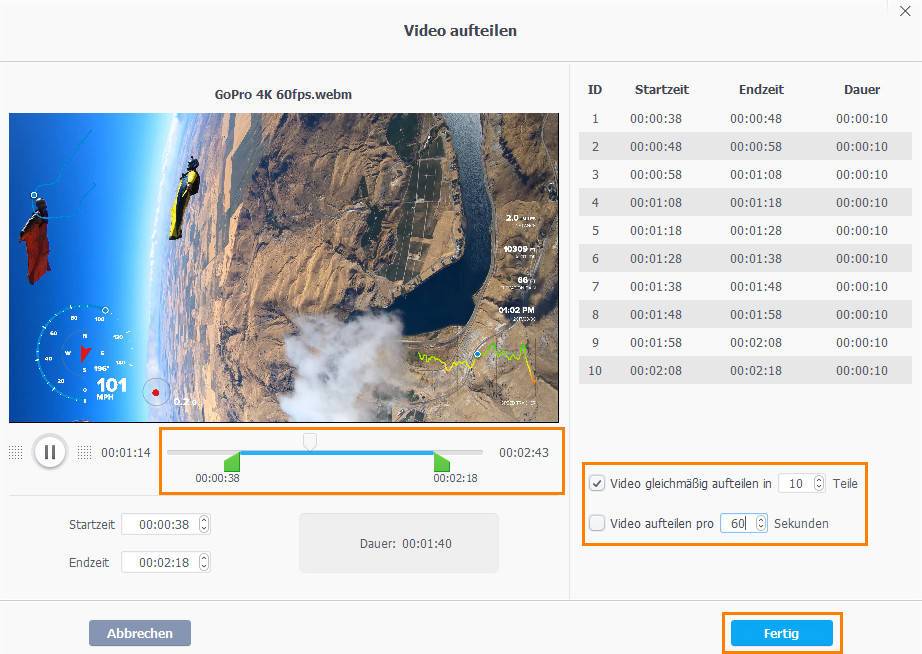Select segment row with Endzeit 00:01:38
Image resolution: width=922 pixels, height=654 pixels.
pyautogui.click(x=745, y=258)
